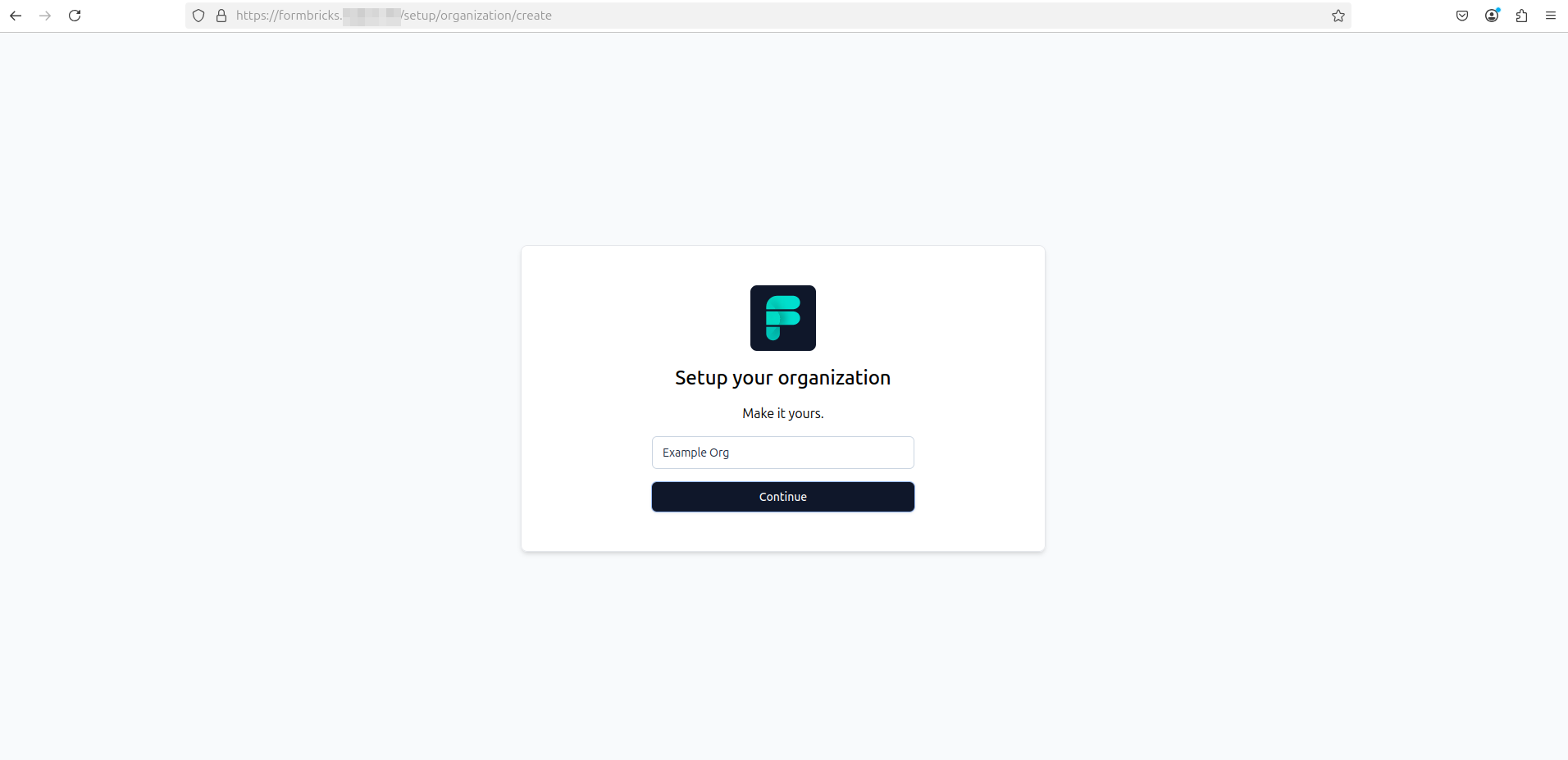Click empty white card area beside logo

pyautogui.click(x=623, y=318)
